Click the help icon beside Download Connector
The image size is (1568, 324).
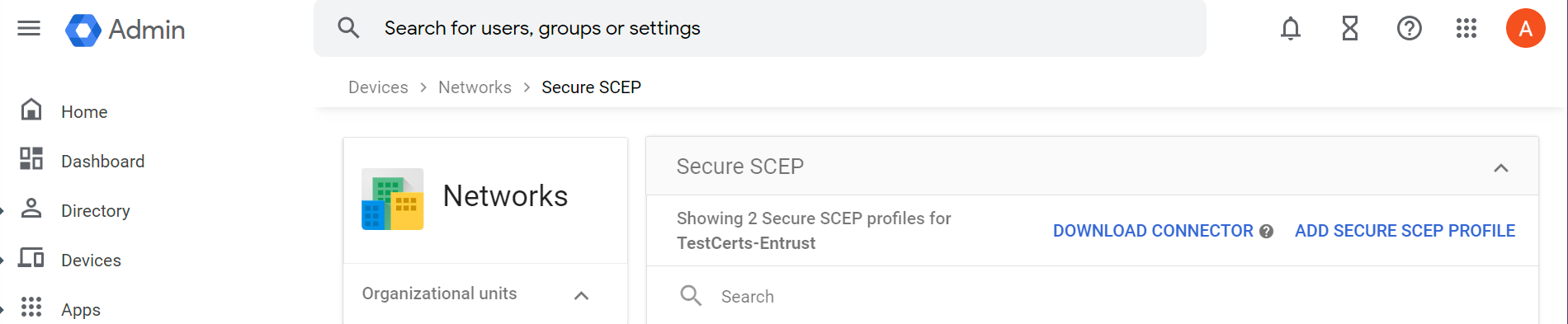pyautogui.click(x=1266, y=232)
